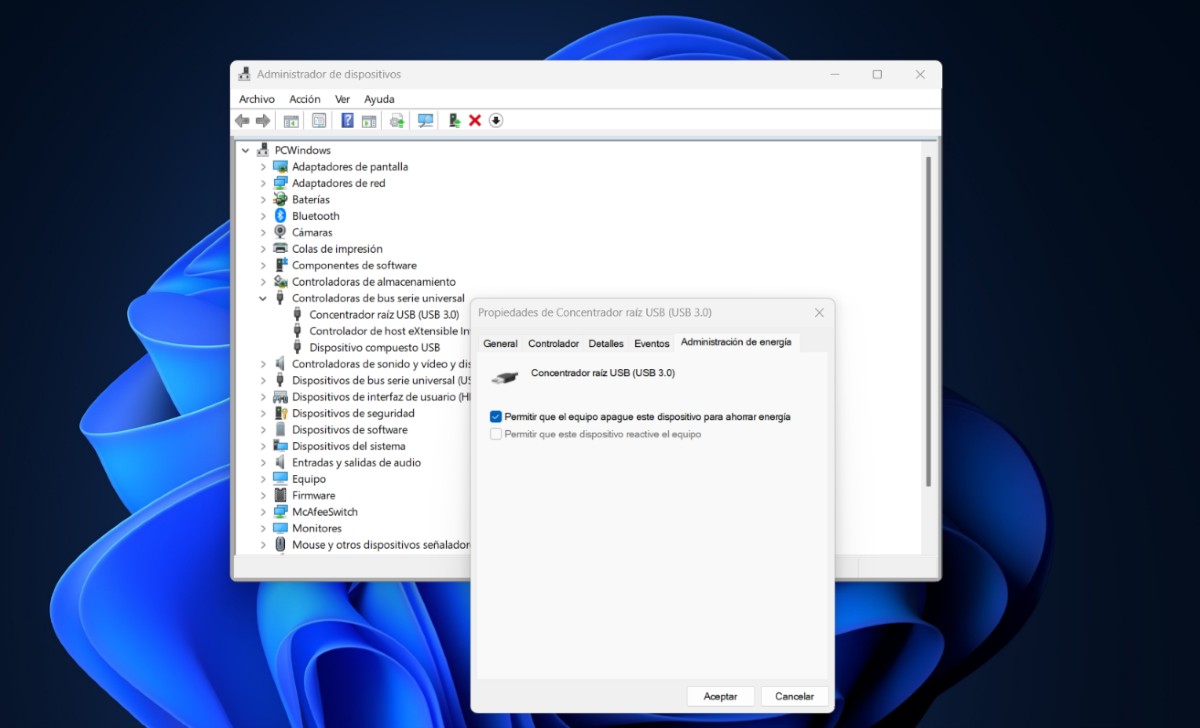
Task: Expand Colas de impresión
Action: point(263,249)
